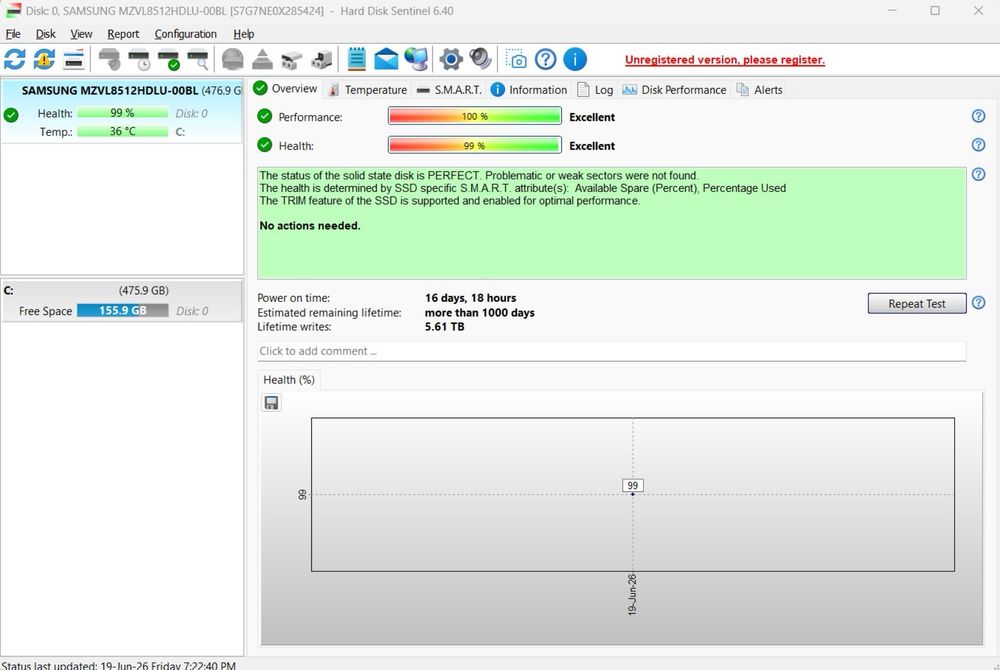This screenshot has width=1000, height=670.
Task: Click help icon beside Health bar
Action: click(978, 145)
